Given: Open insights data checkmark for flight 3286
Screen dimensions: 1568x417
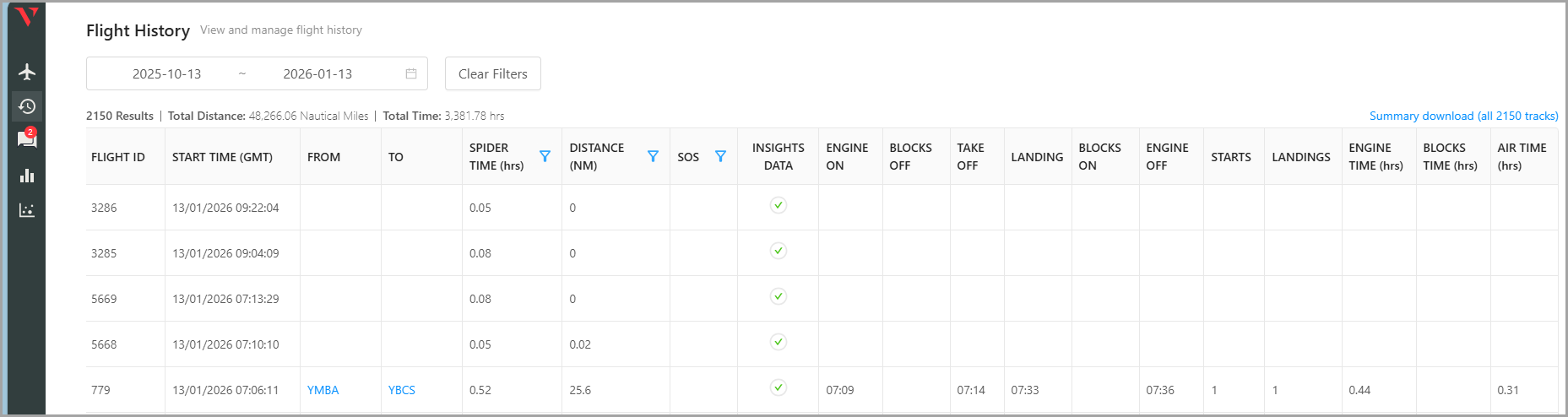Looking at the screenshot, I should (779, 205).
